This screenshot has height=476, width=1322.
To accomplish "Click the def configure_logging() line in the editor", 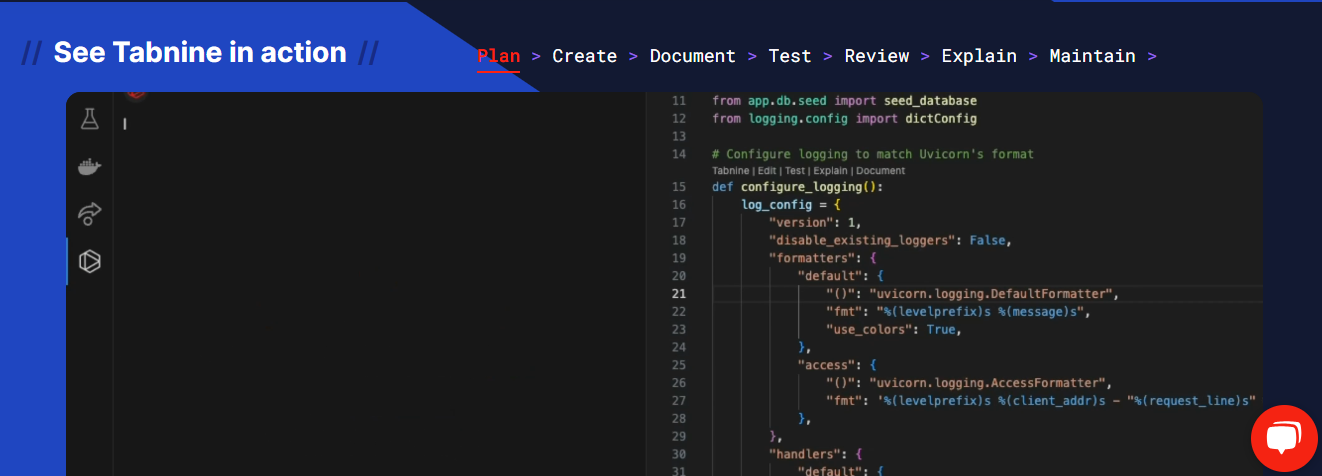I will pos(797,187).
